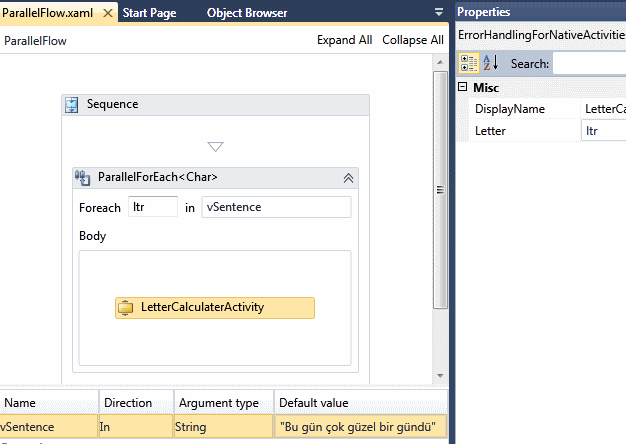626x444 pixels.
Task: Open the Argument type String dropdown
Action: point(223,427)
